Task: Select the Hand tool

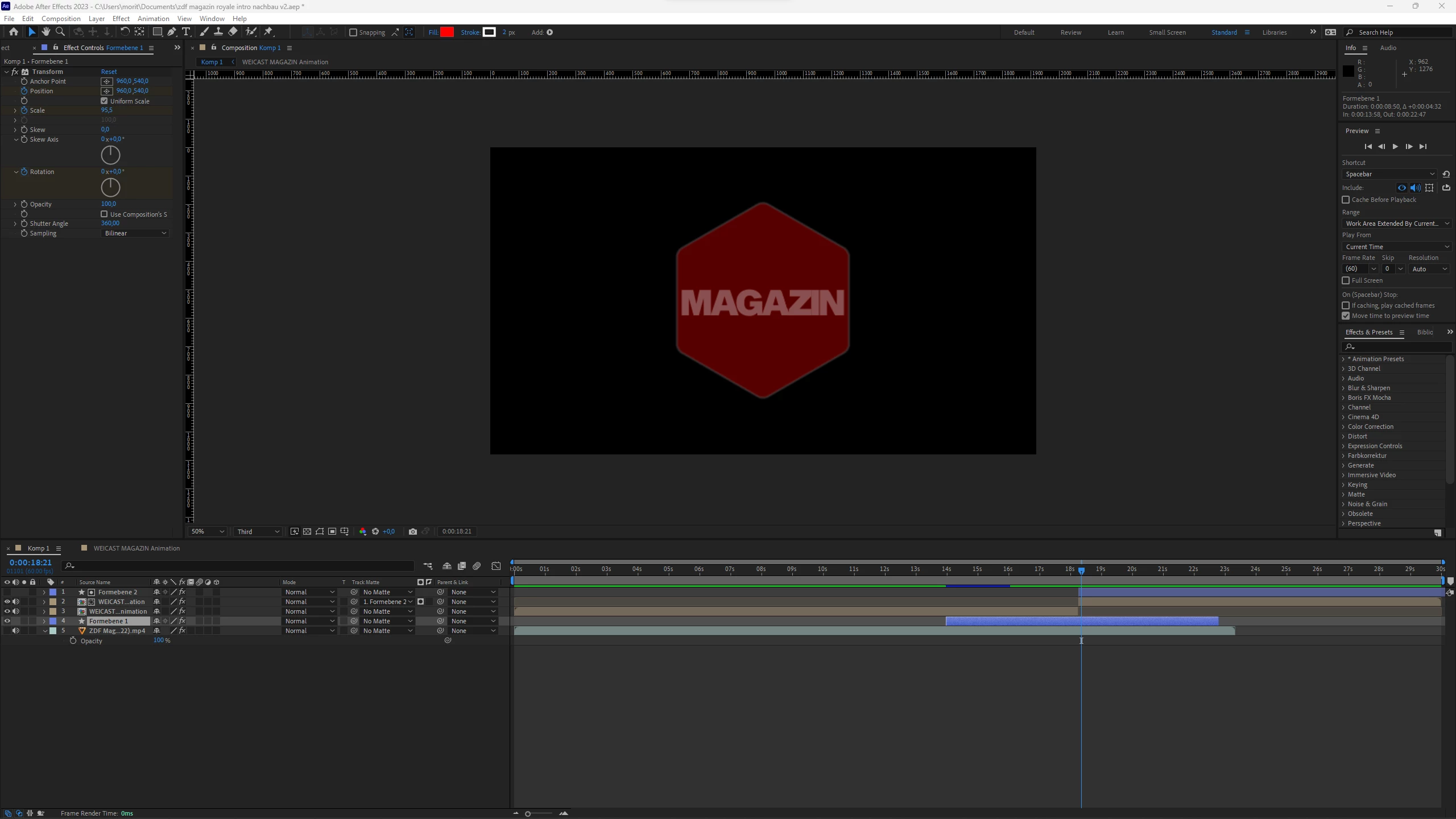Action: click(x=45, y=32)
